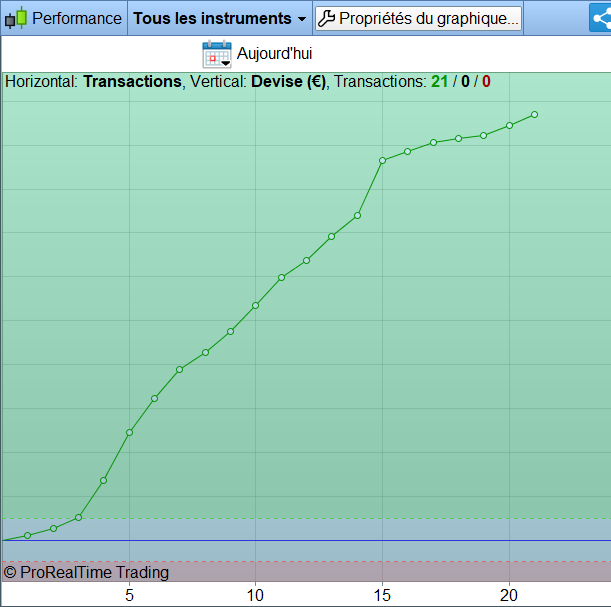
Task: Click the wrench icon in Propriétés button
Action: (327, 18)
